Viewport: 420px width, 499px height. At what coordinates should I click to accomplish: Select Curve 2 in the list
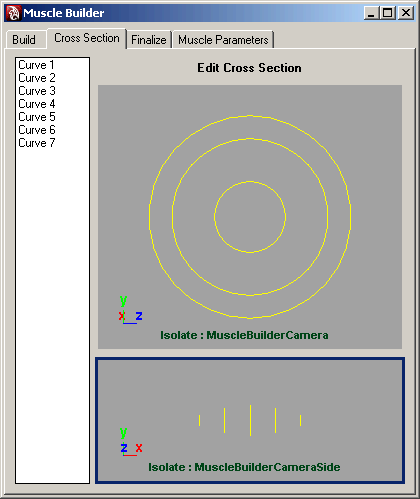tap(37, 78)
